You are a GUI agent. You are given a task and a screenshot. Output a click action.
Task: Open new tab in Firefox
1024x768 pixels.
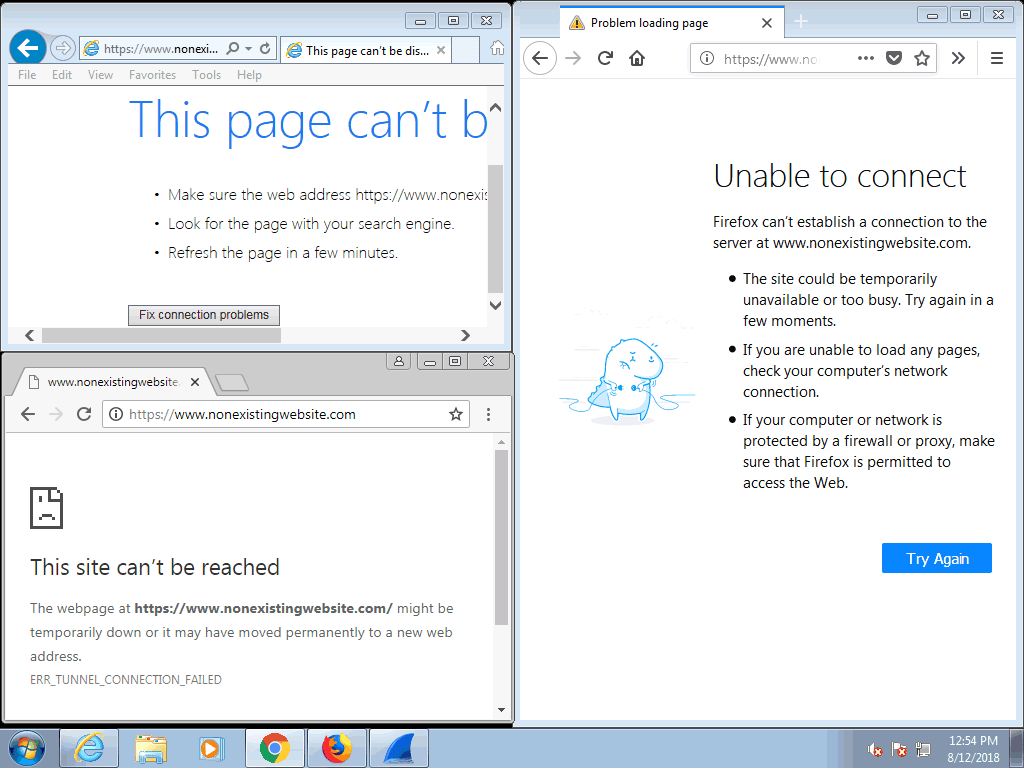pyautogui.click(x=800, y=22)
